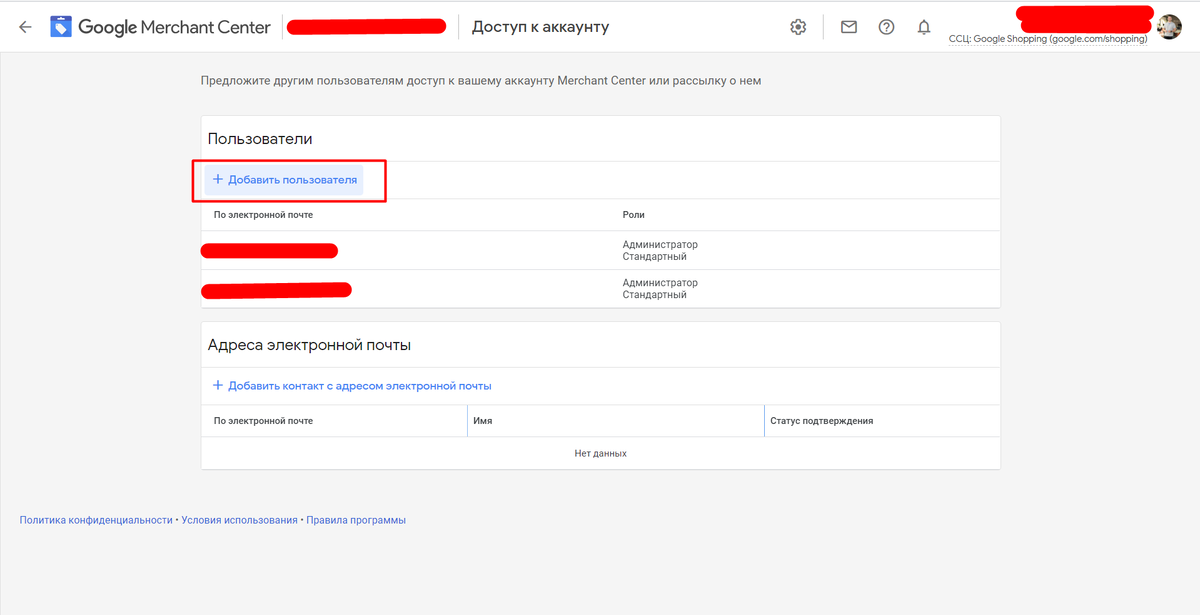Open Добавить контакт с адресом электронной почты

353,385
